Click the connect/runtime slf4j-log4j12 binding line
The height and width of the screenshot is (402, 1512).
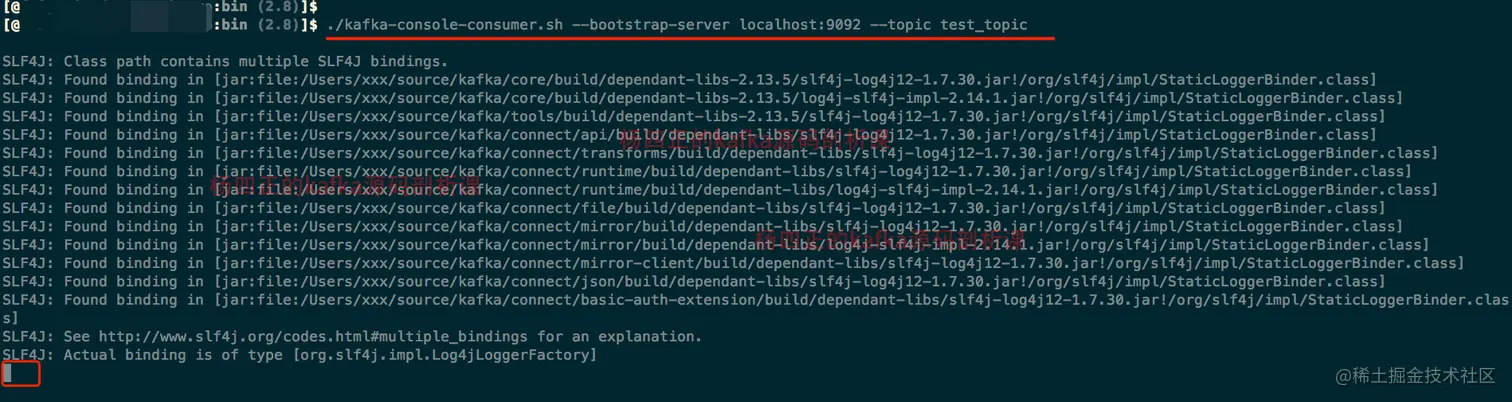706,171
